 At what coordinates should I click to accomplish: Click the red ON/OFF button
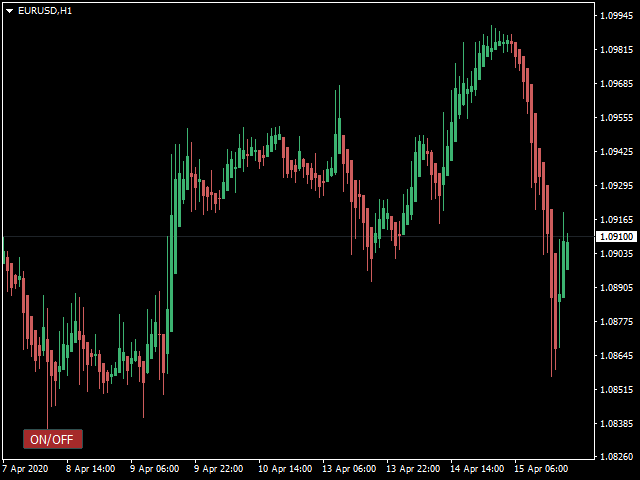coord(53,439)
